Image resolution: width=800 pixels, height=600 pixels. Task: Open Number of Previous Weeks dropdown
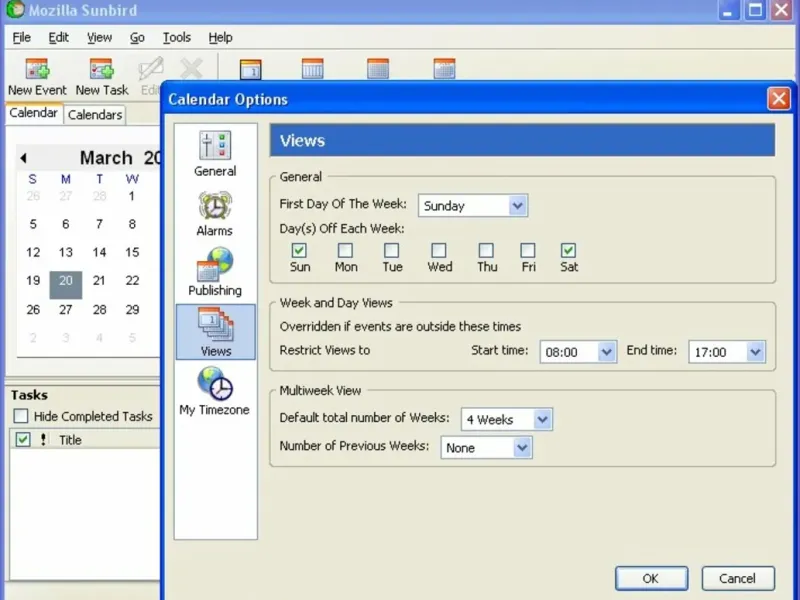[x=487, y=447]
